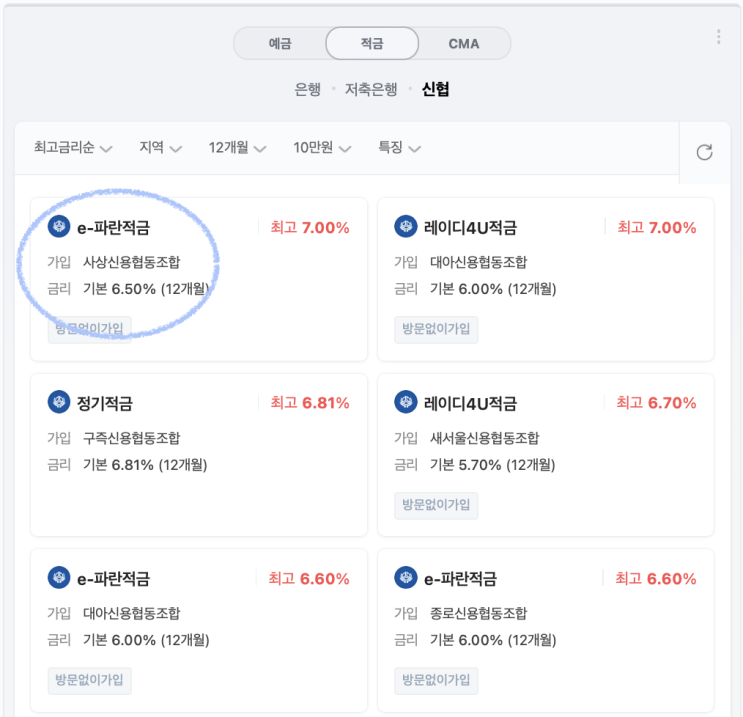The height and width of the screenshot is (717, 743).
Task: Open 레이디4U적금 title from 대아신용협동조합
Action: click(470, 228)
